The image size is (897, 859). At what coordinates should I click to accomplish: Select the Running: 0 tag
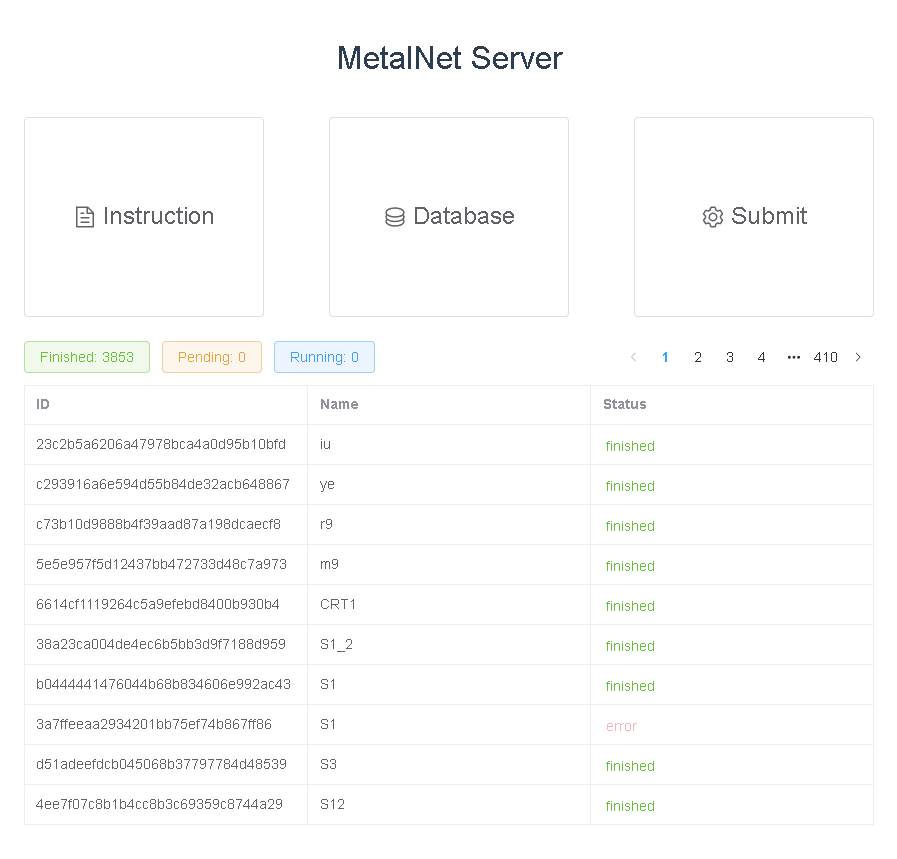[x=324, y=357]
